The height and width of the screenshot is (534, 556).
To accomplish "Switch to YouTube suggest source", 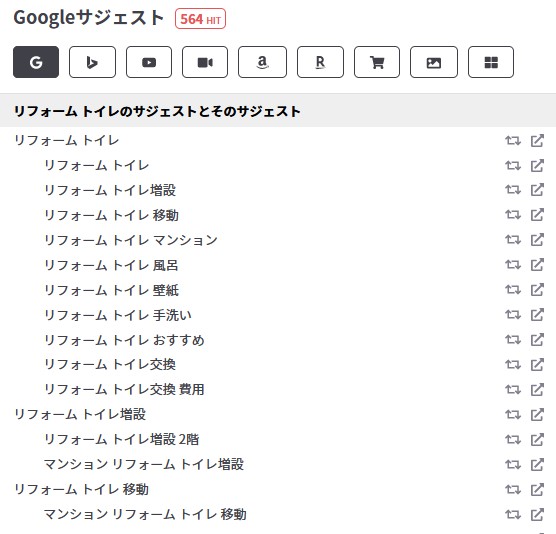I will (149, 62).
